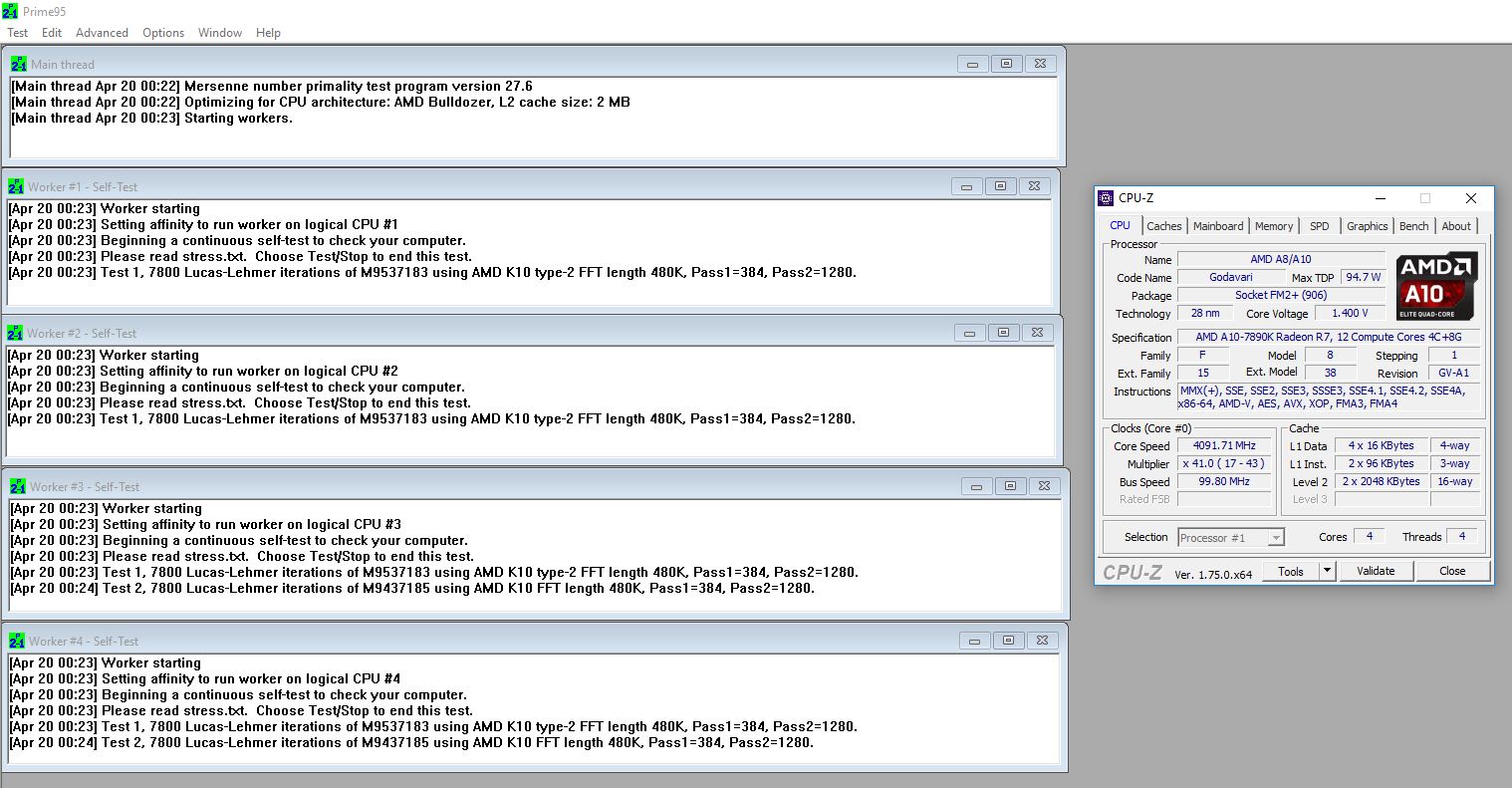Open the Processor #1 selection dropdown

click(x=1231, y=537)
